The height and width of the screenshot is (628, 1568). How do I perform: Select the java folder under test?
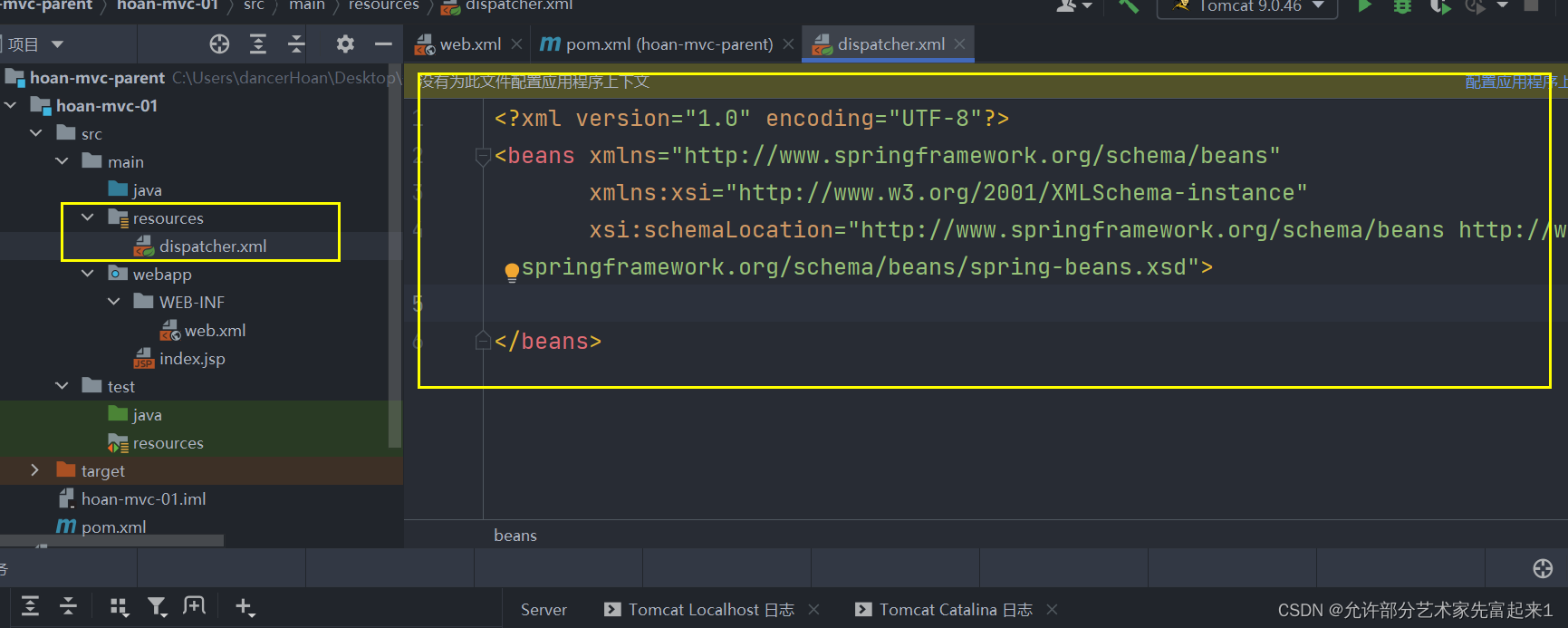[x=147, y=415]
